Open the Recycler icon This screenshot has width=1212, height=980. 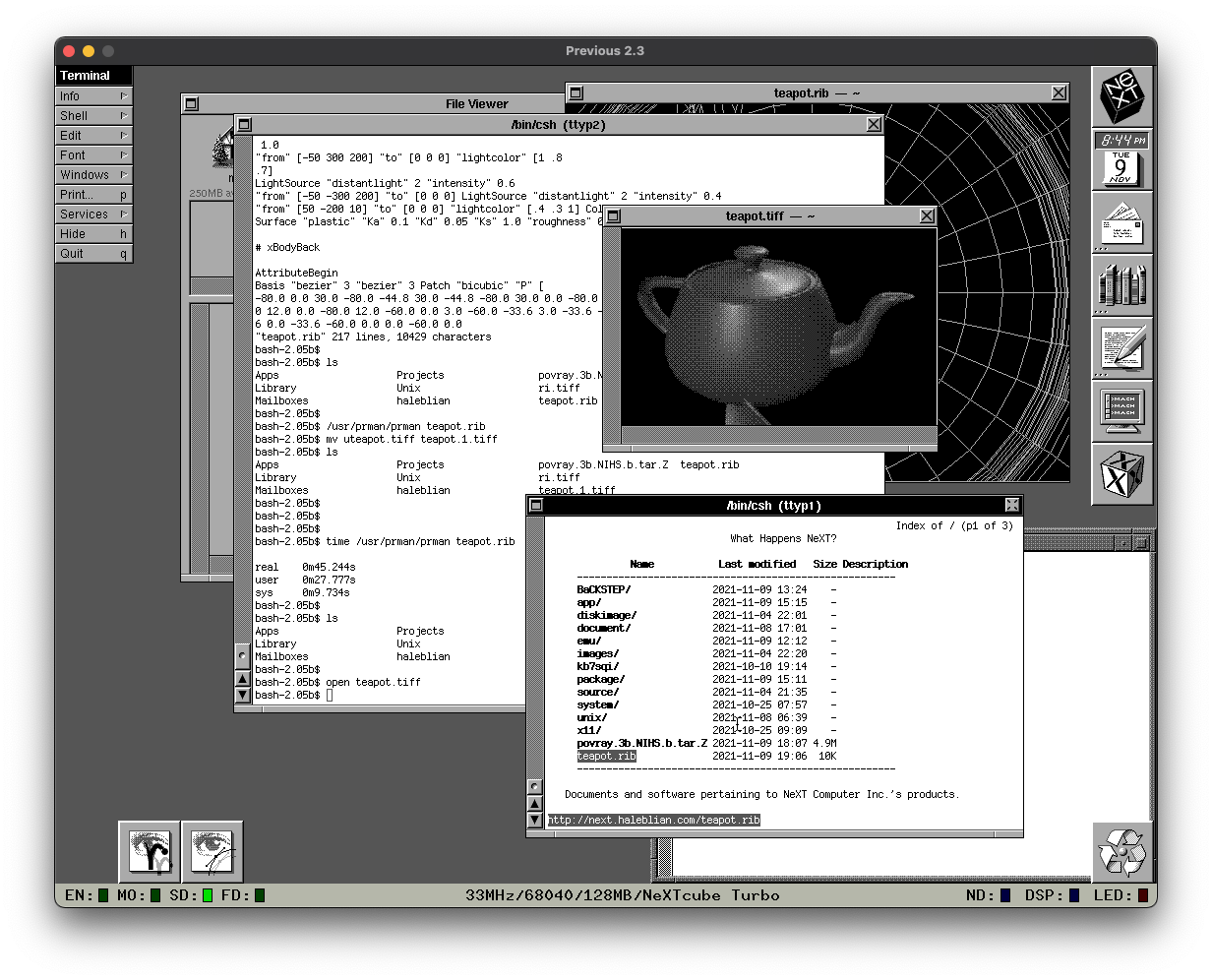[1121, 852]
